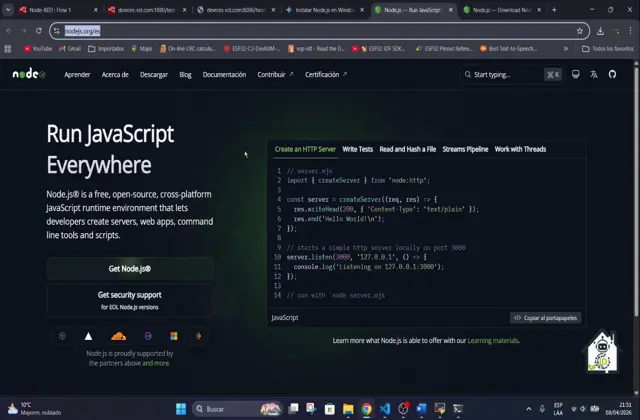Toggle the site theme icon
The height and width of the screenshot is (420, 640).
(576, 74)
